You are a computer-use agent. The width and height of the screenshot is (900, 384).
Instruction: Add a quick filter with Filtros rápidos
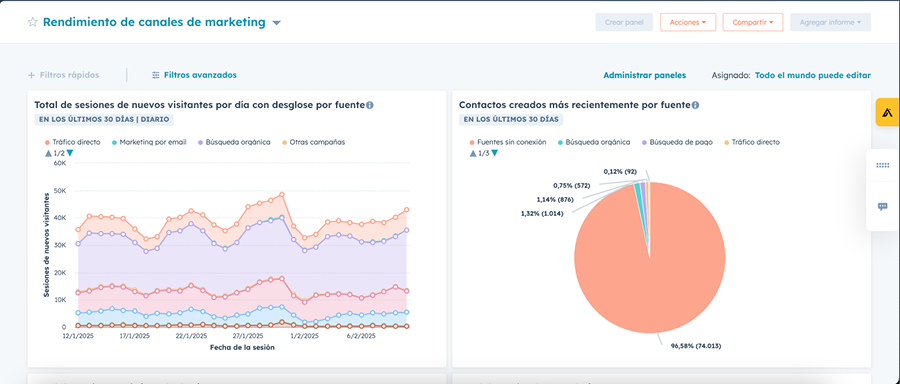pos(64,75)
